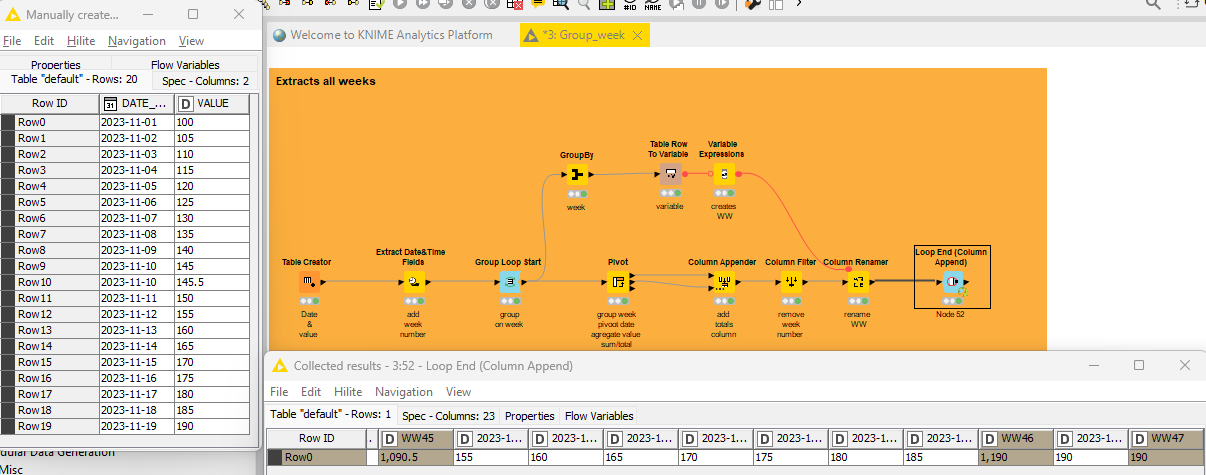
Task: Select the GroupBy node icon
Action: coord(576,175)
